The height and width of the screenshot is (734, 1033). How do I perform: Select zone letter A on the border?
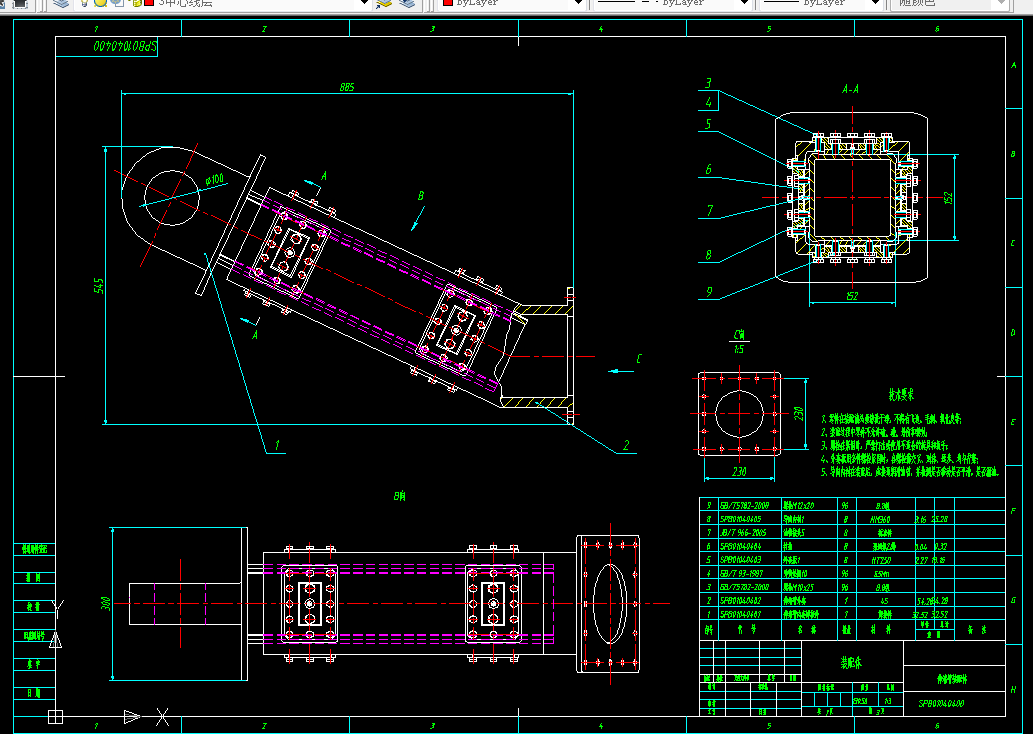(1014, 65)
